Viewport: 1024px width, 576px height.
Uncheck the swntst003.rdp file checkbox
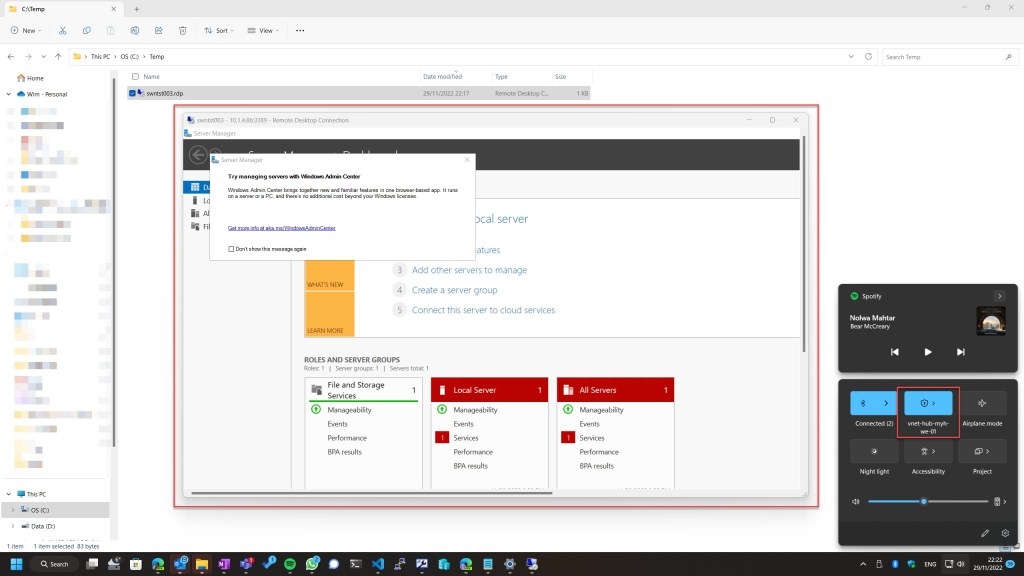tap(131, 93)
